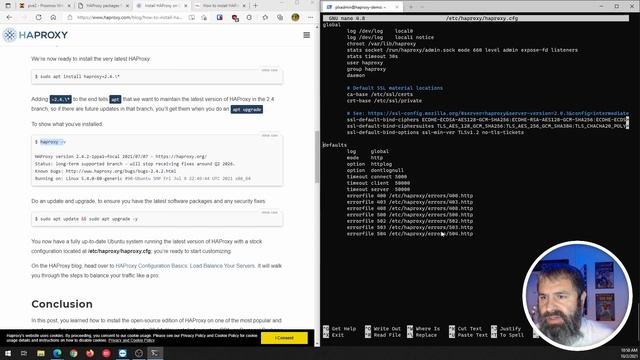Click the Replace nano shortcut

pos(422,335)
